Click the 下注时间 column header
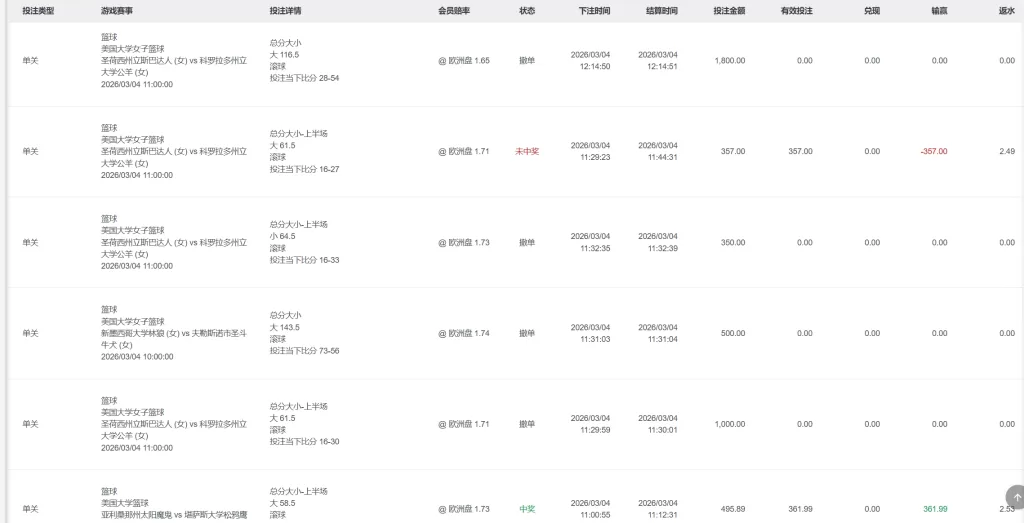The image size is (1024, 523). point(595,10)
